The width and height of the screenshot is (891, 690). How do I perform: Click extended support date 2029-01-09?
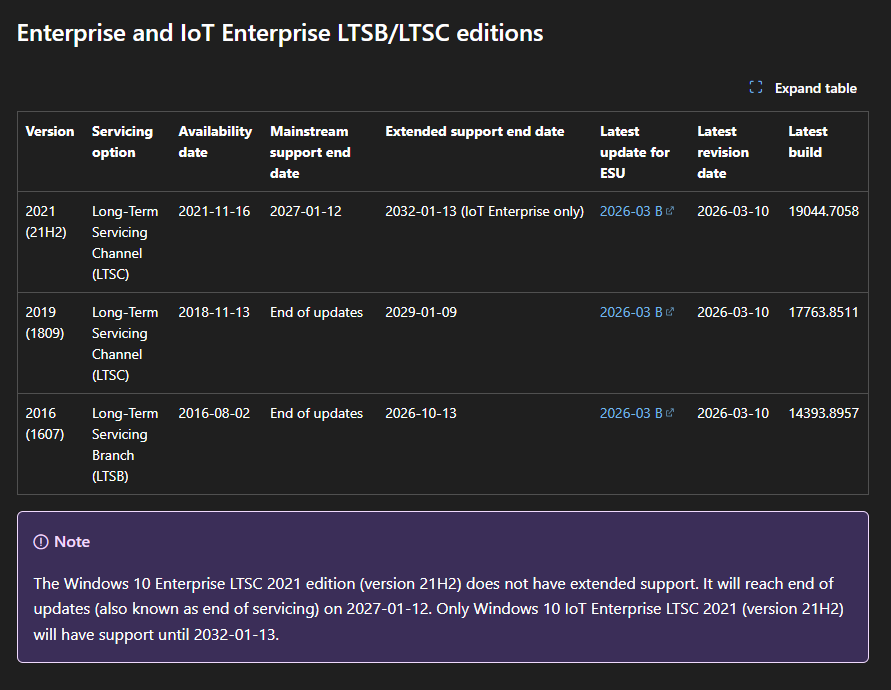421,313
